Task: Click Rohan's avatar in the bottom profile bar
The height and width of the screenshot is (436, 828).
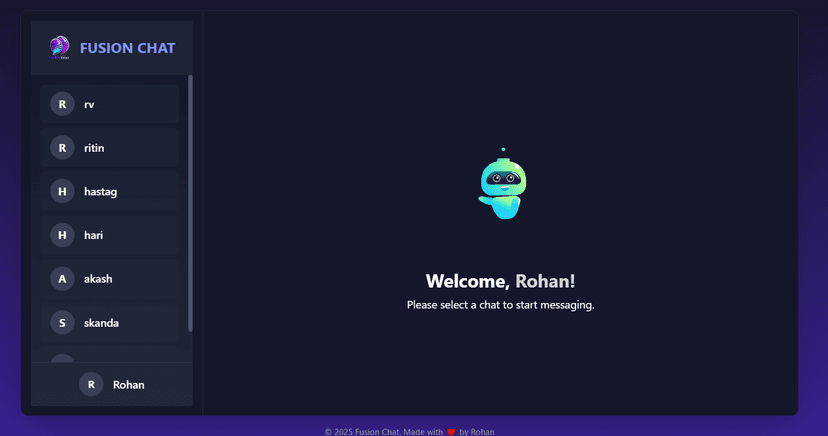Action: tap(91, 384)
